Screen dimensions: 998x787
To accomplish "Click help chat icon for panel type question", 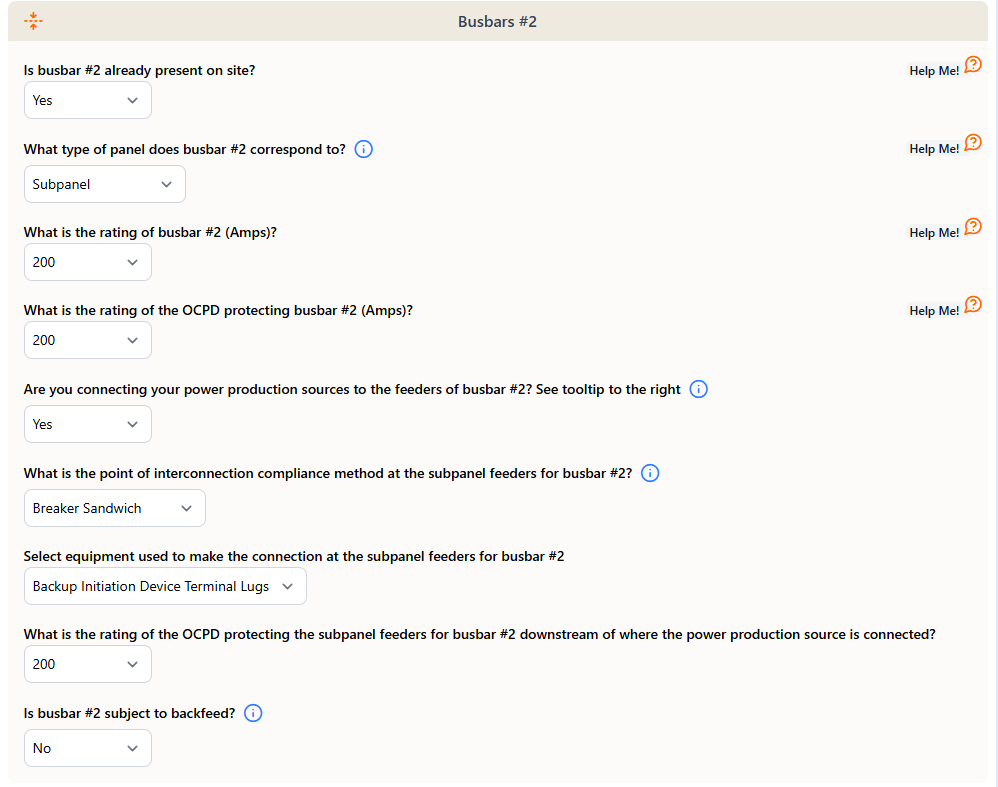I will click(973, 143).
